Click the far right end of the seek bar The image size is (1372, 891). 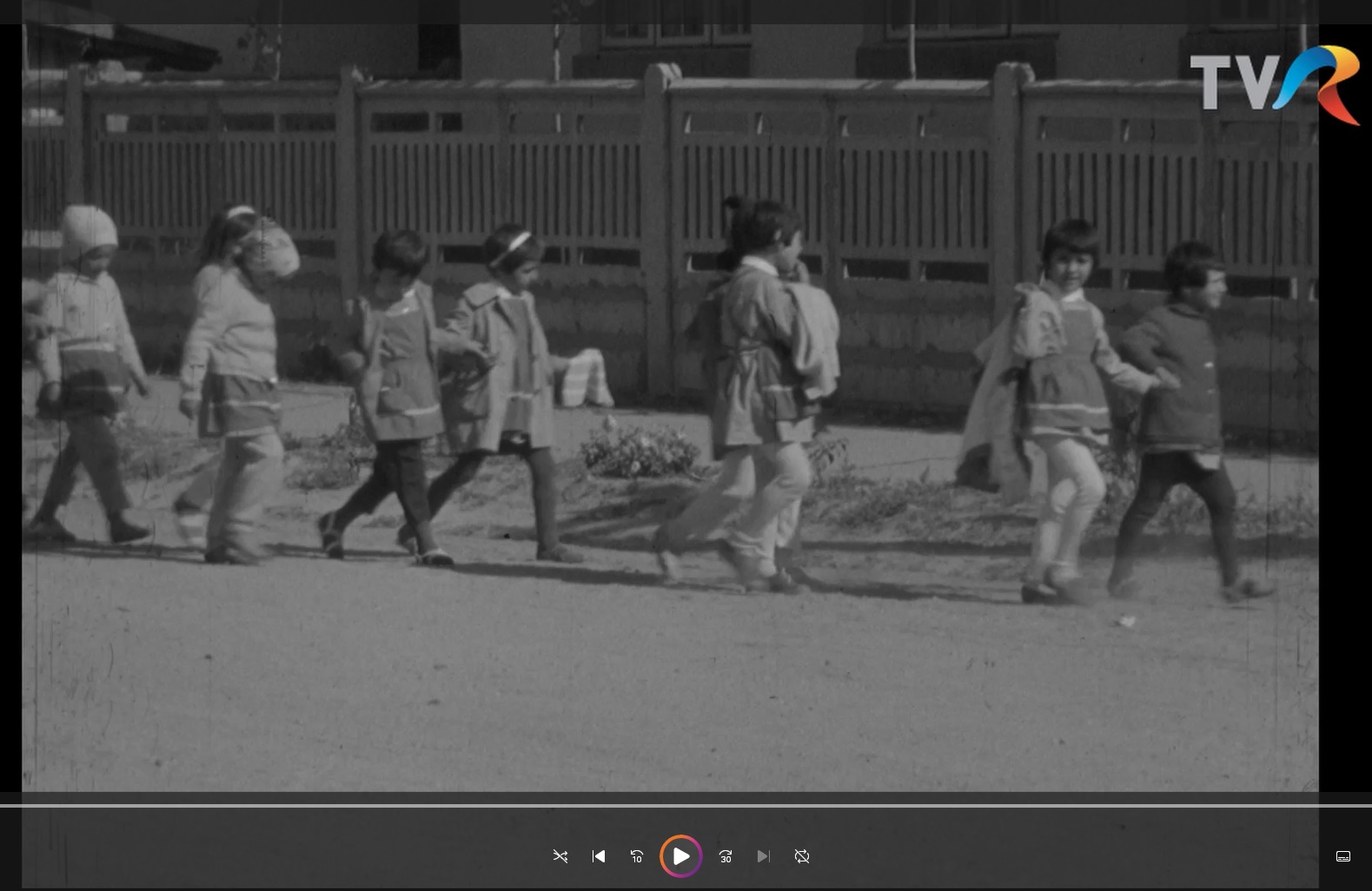[1369, 806]
